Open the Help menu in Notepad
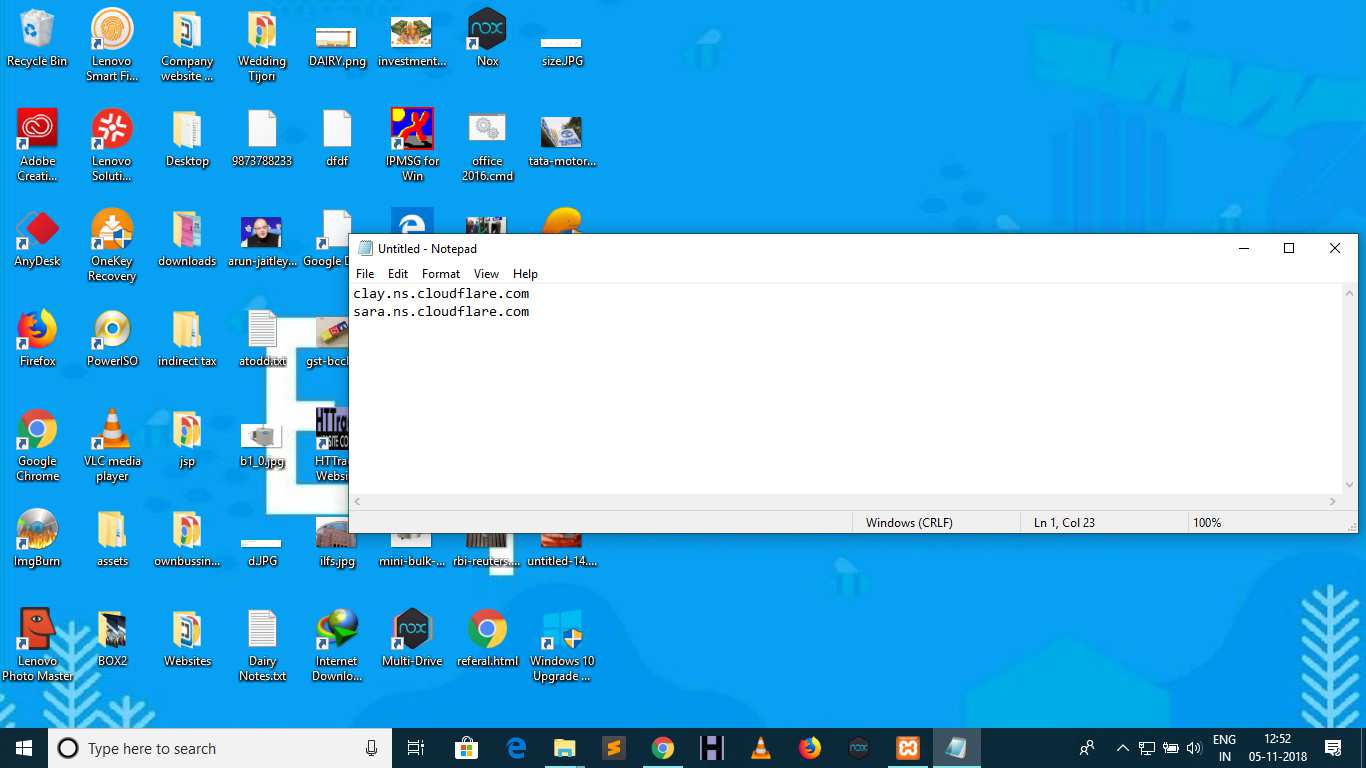 525,274
